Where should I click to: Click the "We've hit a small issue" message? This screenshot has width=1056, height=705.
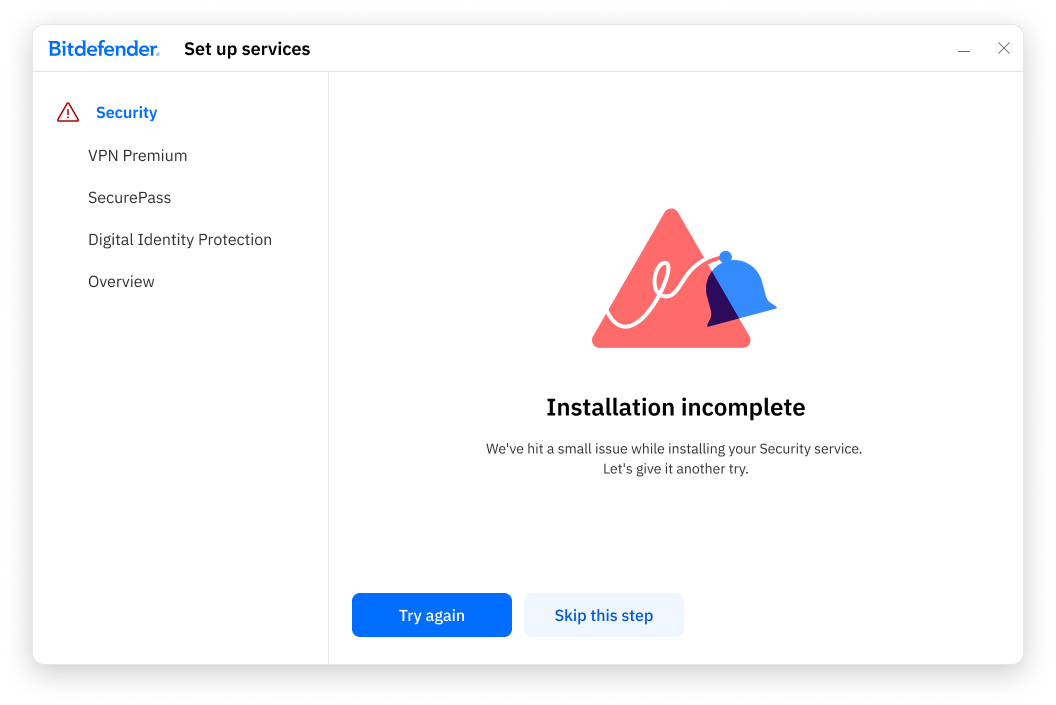click(x=674, y=448)
